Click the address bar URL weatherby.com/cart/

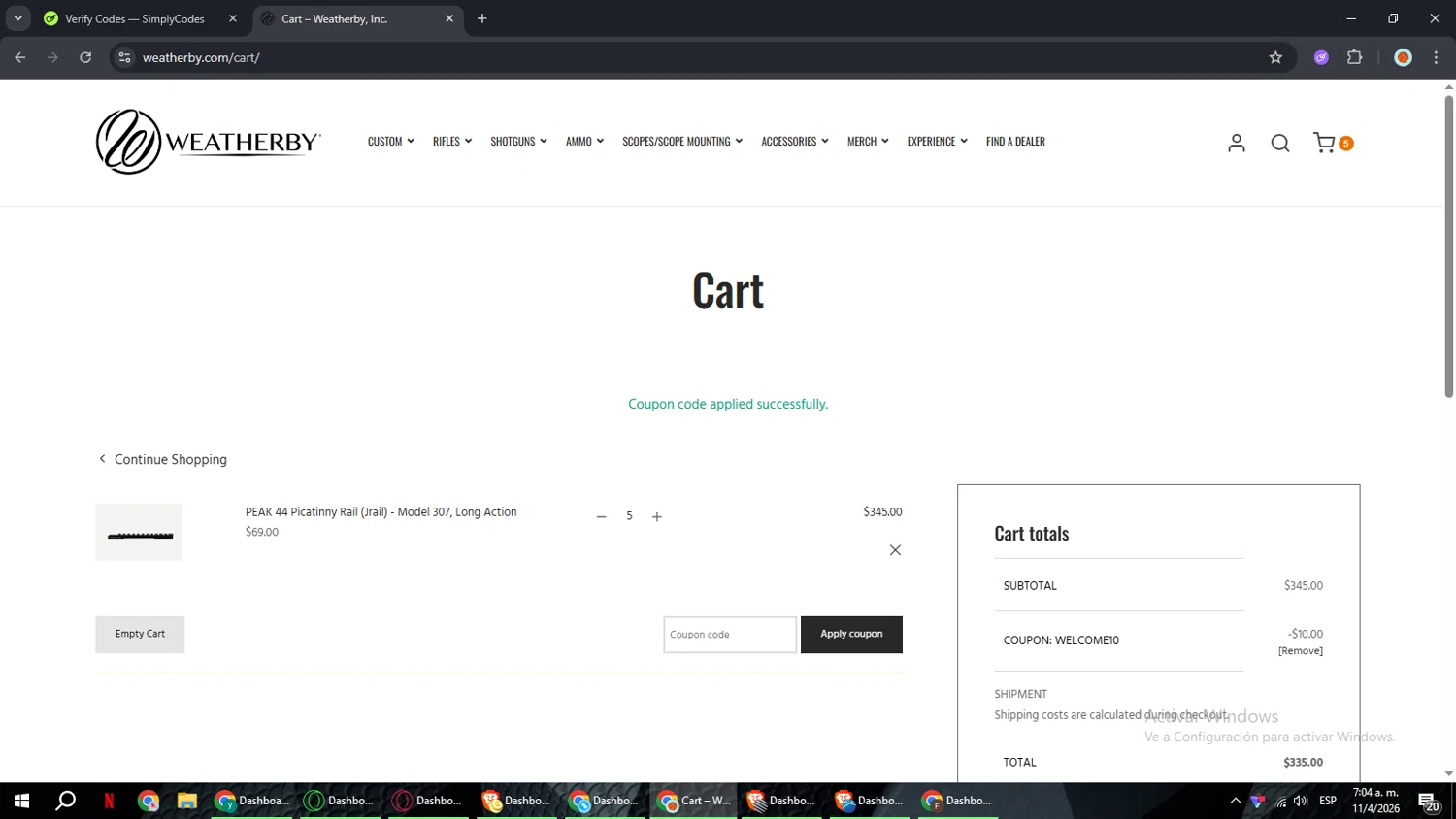[x=201, y=57]
